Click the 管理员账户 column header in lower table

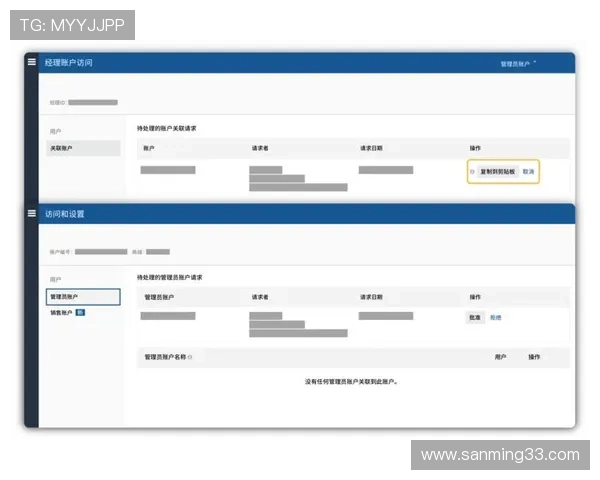pyautogui.click(x=161, y=297)
